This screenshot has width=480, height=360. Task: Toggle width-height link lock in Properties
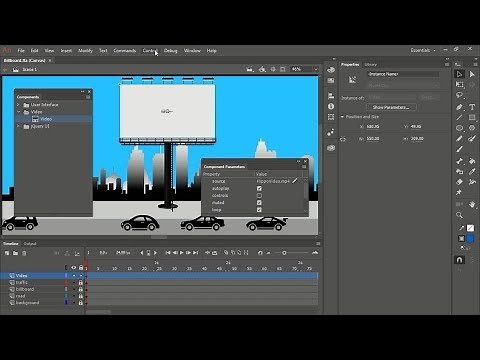coord(343,139)
